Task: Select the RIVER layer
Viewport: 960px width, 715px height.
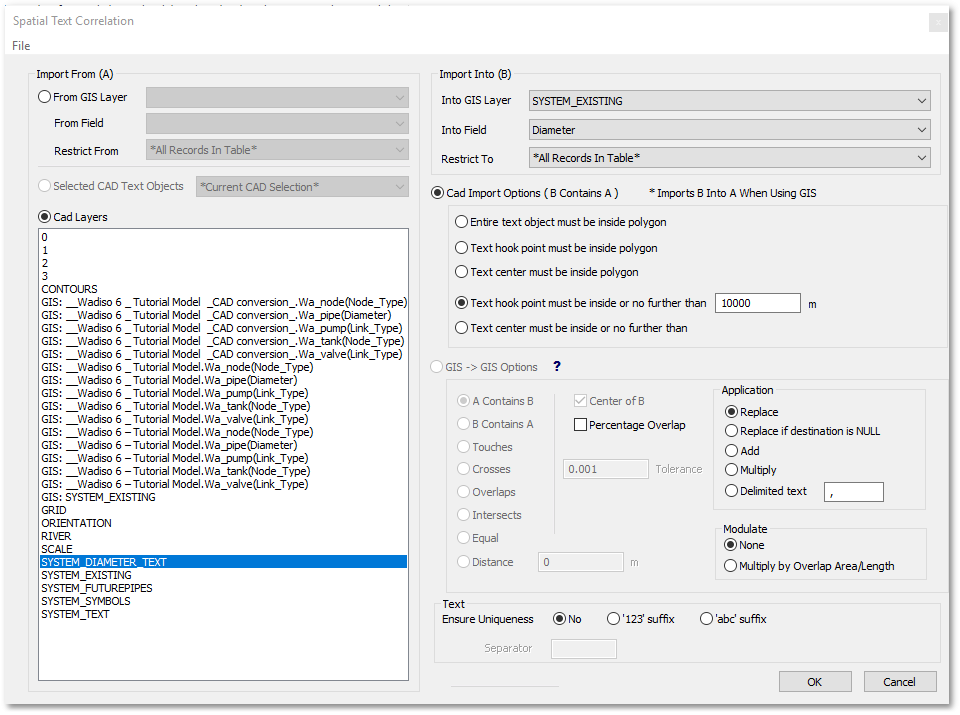Action: [223, 536]
